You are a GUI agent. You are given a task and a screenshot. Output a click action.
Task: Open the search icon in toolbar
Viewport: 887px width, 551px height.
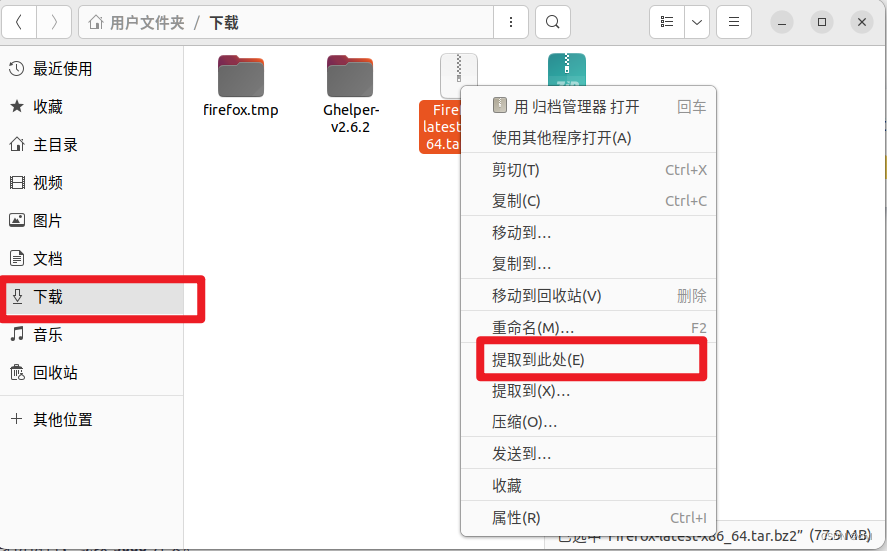(552, 22)
